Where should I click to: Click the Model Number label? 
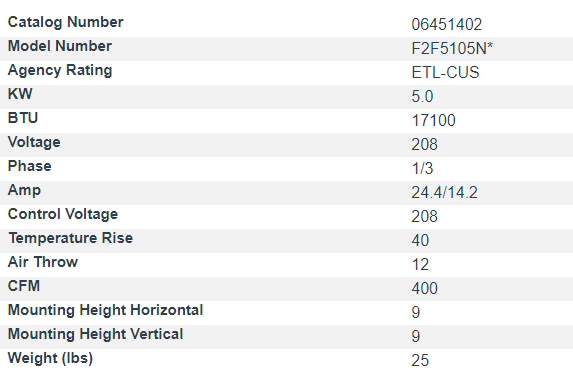click(60, 46)
